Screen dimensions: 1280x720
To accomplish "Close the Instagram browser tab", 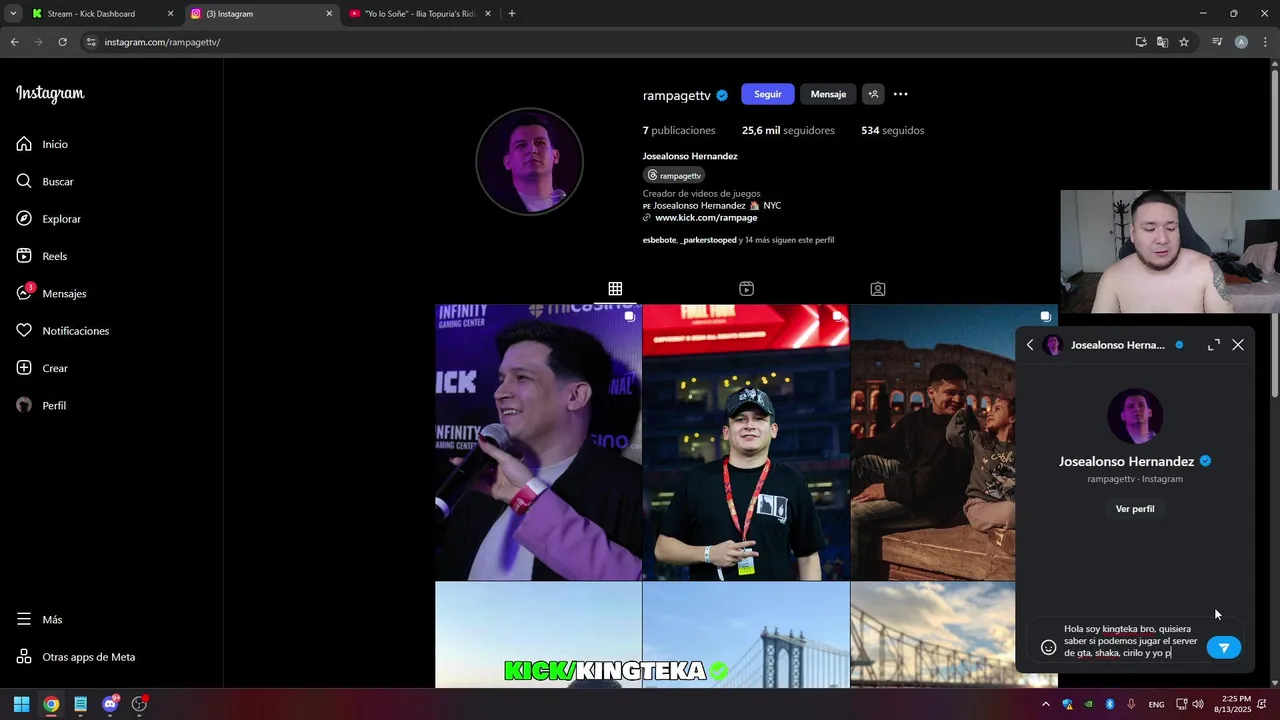I will [329, 14].
